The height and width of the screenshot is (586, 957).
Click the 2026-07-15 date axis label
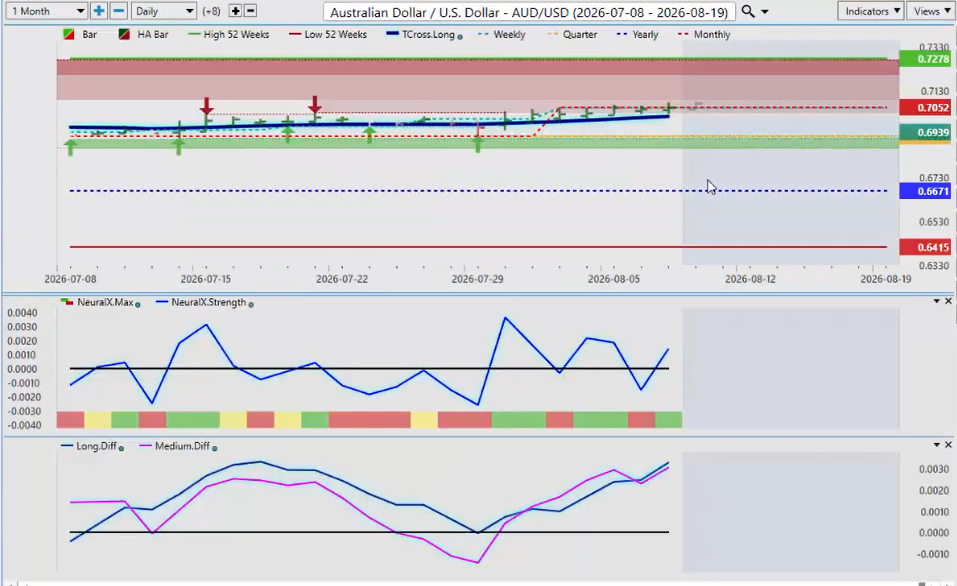tap(206, 279)
